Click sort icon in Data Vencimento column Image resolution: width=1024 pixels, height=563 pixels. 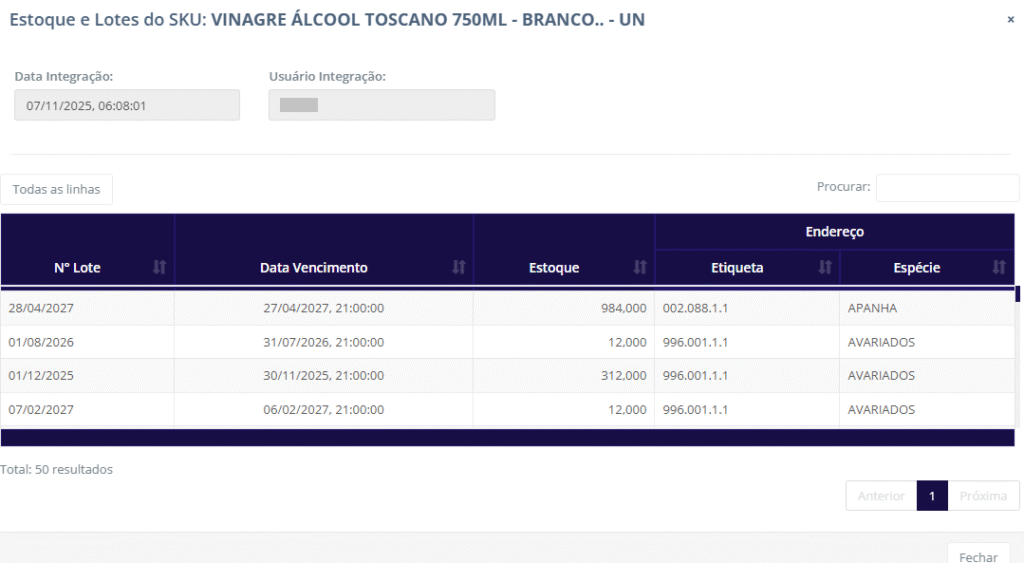coord(459,267)
